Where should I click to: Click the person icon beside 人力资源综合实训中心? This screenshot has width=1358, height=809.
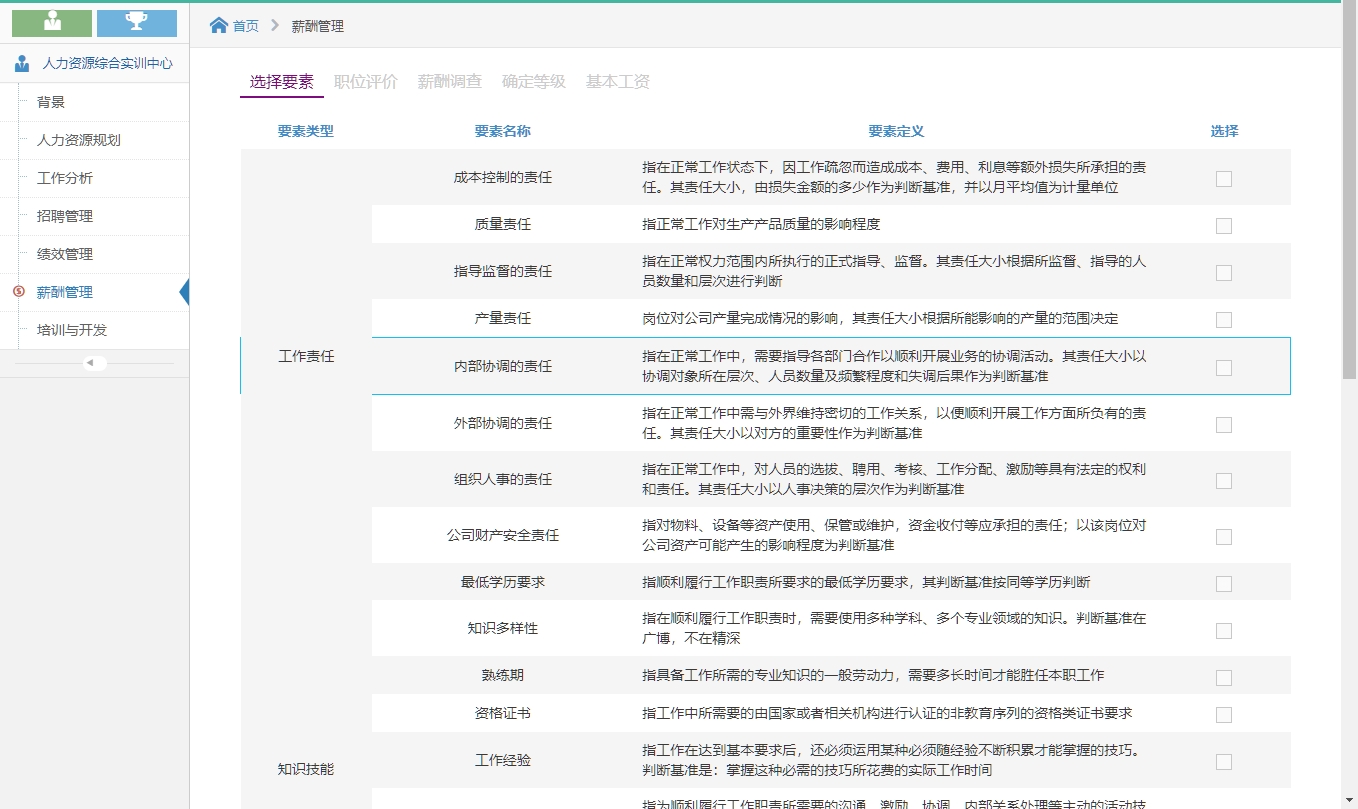click(22, 64)
